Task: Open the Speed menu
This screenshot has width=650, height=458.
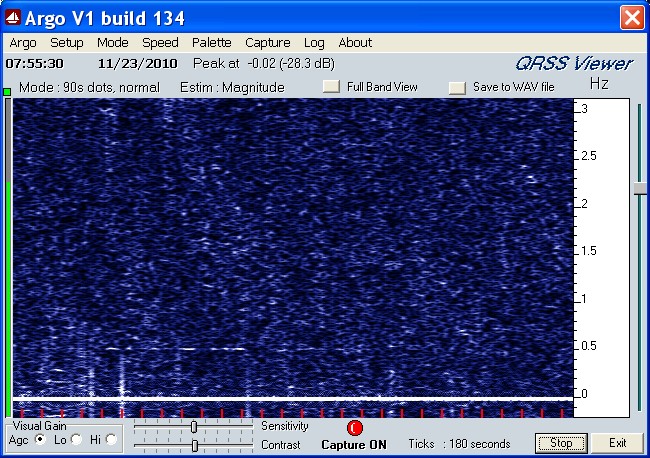Action: (x=160, y=43)
